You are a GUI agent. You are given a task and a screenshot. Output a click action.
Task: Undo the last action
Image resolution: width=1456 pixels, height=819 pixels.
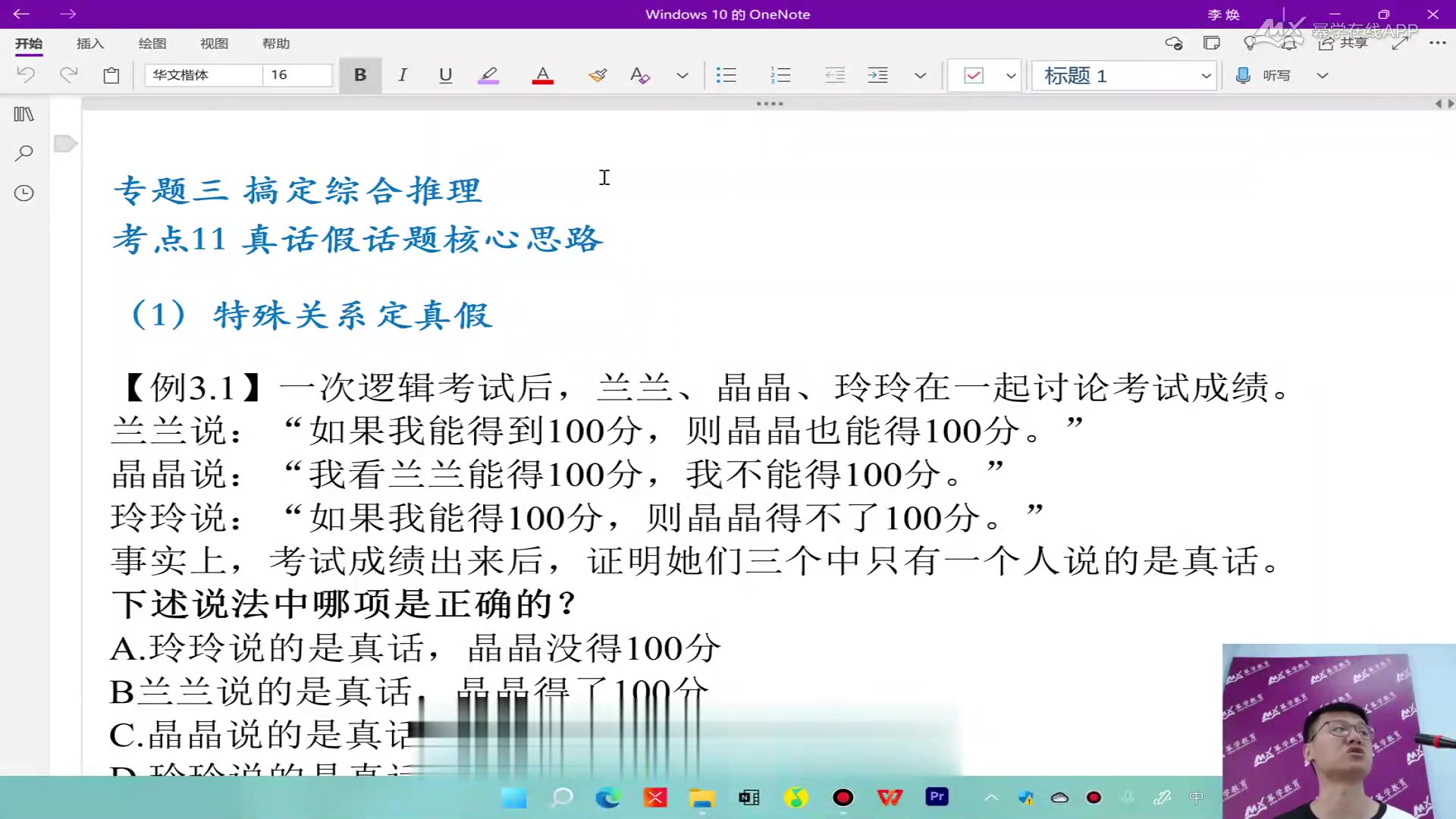26,74
